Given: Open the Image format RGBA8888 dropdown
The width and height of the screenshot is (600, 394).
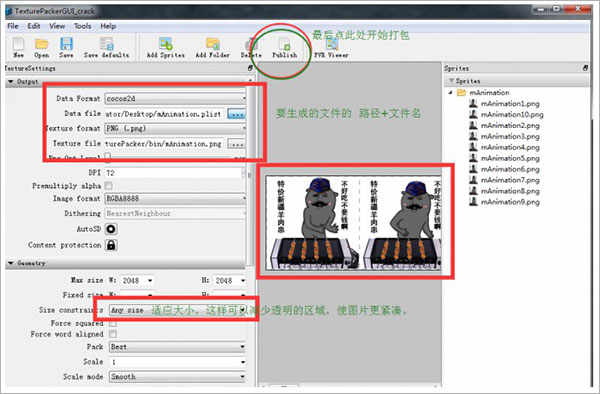Looking at the screenshot, I should [175, 199].
